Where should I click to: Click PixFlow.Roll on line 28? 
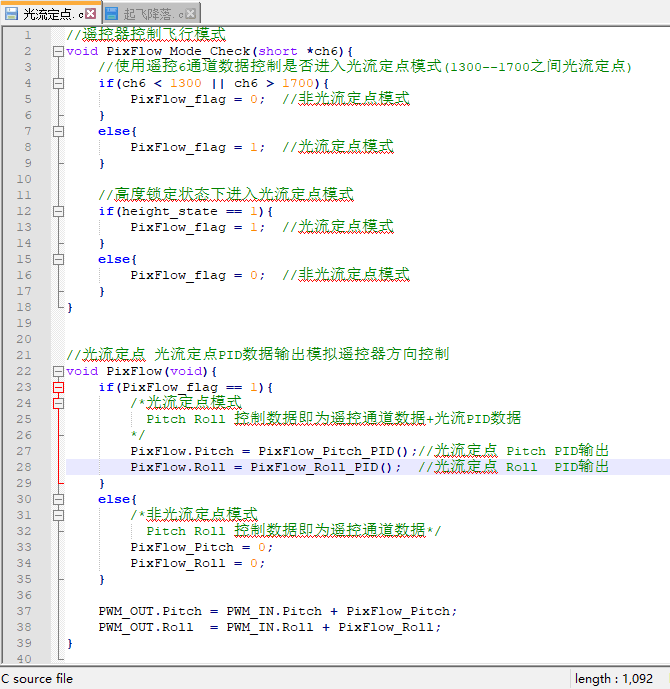coord(178,467)
